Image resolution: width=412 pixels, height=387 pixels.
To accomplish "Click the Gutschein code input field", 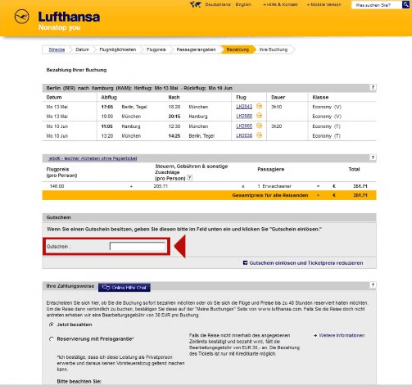I will [x=137, y=246].
